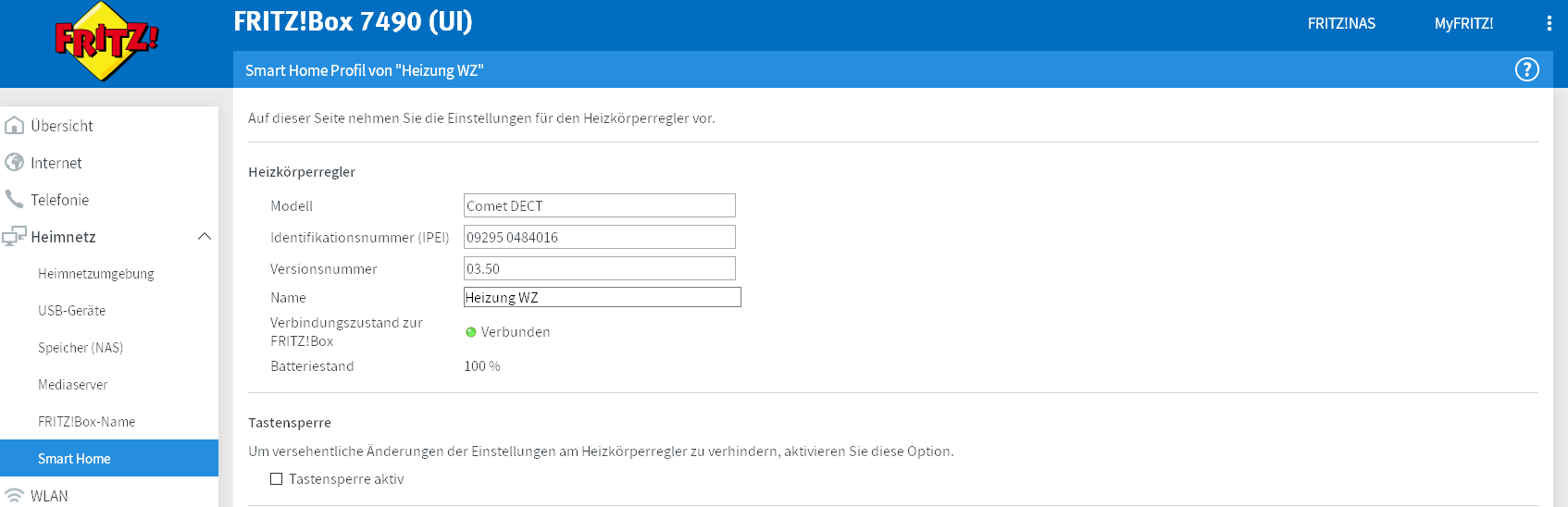1568x507 pixels.
Task: Click the FRITZ! logo
Action: tap(106, 42)
